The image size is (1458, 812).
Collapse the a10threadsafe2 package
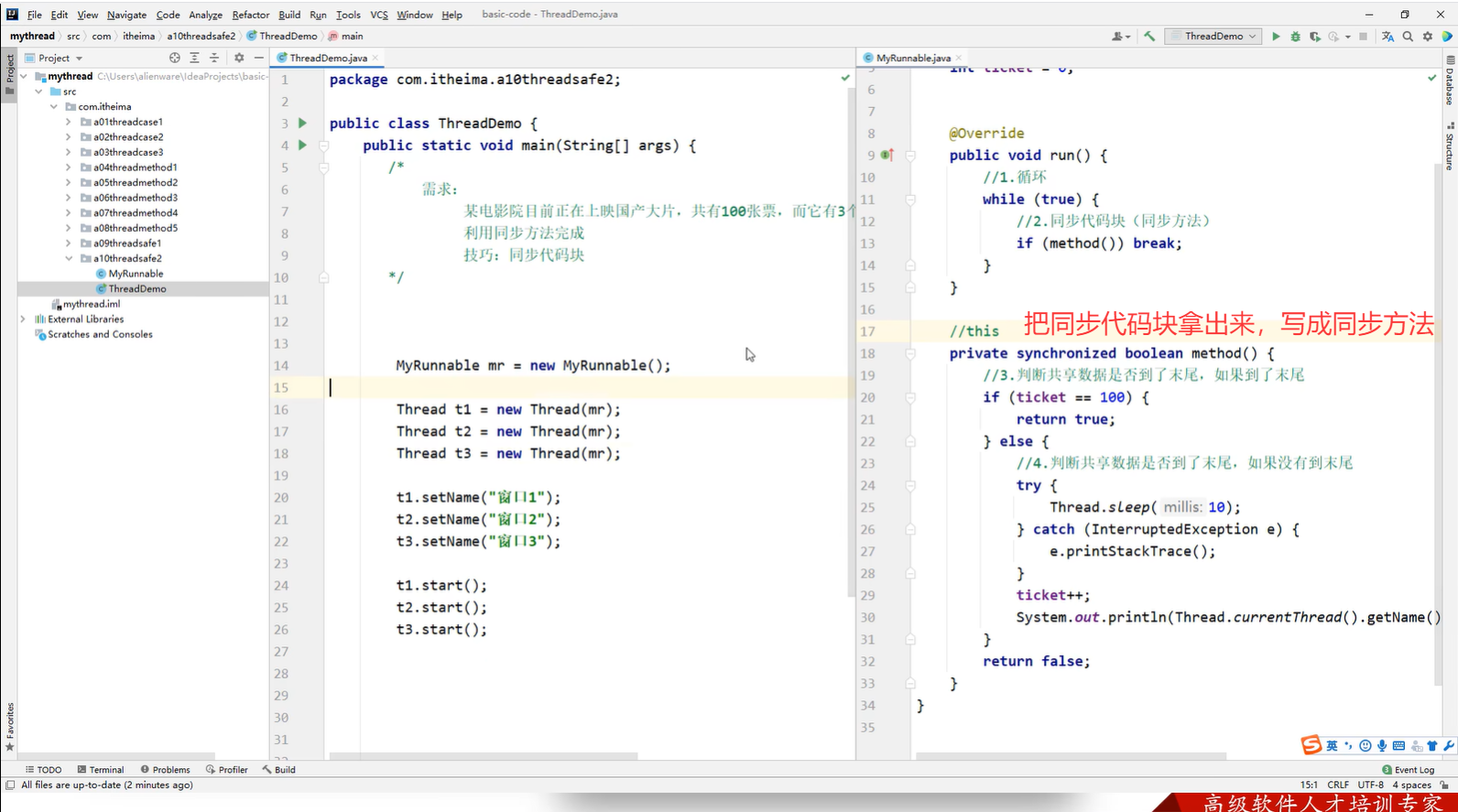pos(69,258)
